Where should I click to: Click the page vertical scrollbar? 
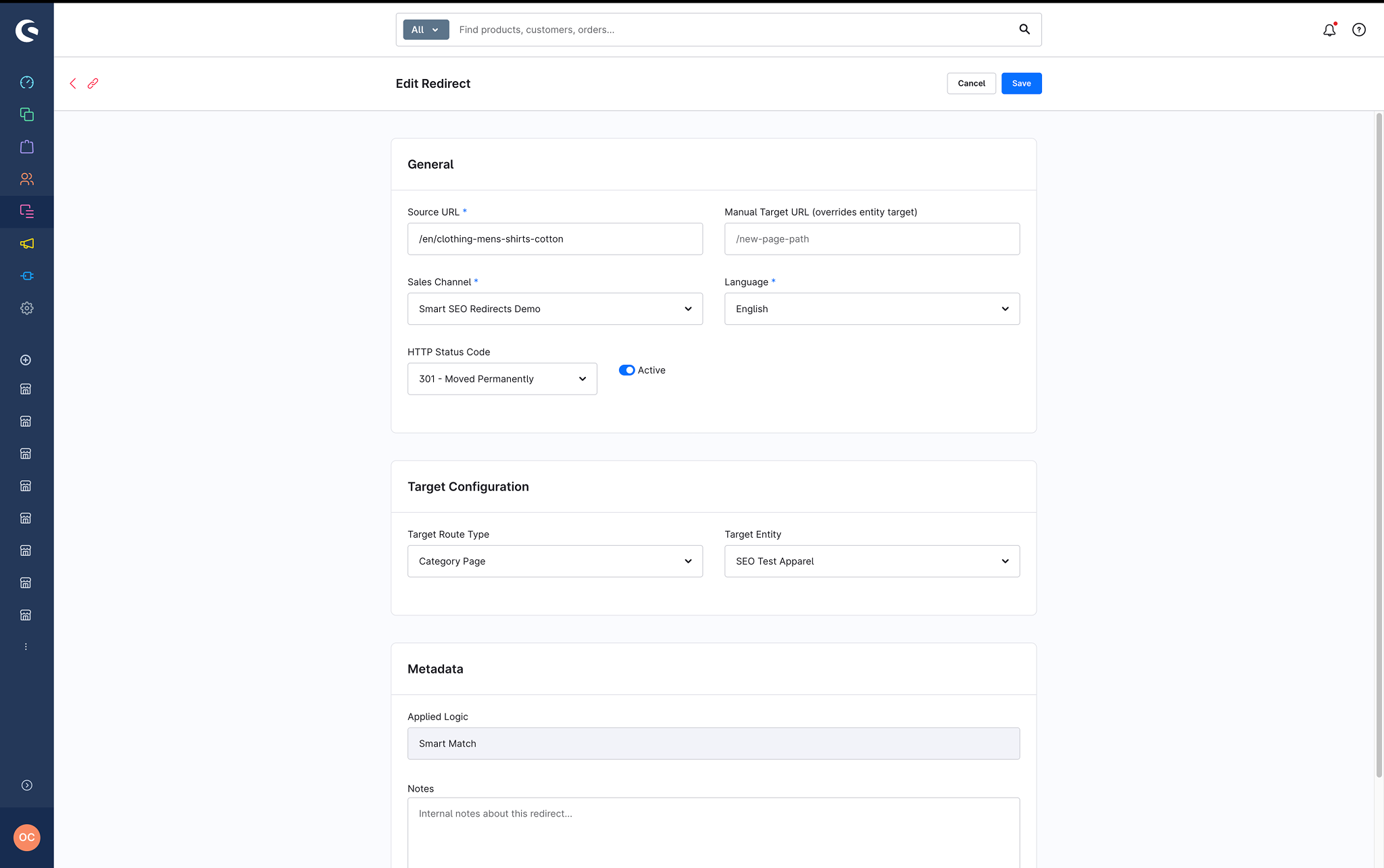click(x=1379, y=446)
